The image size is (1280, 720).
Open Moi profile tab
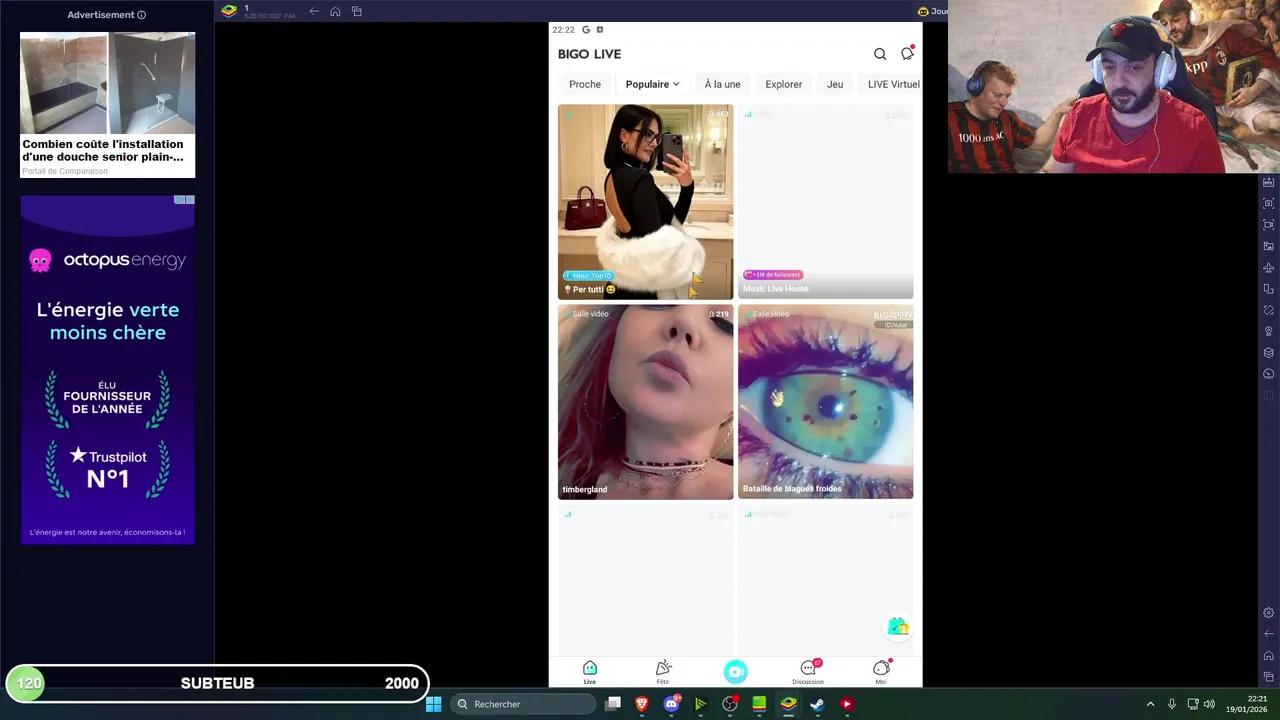point(881,672)
